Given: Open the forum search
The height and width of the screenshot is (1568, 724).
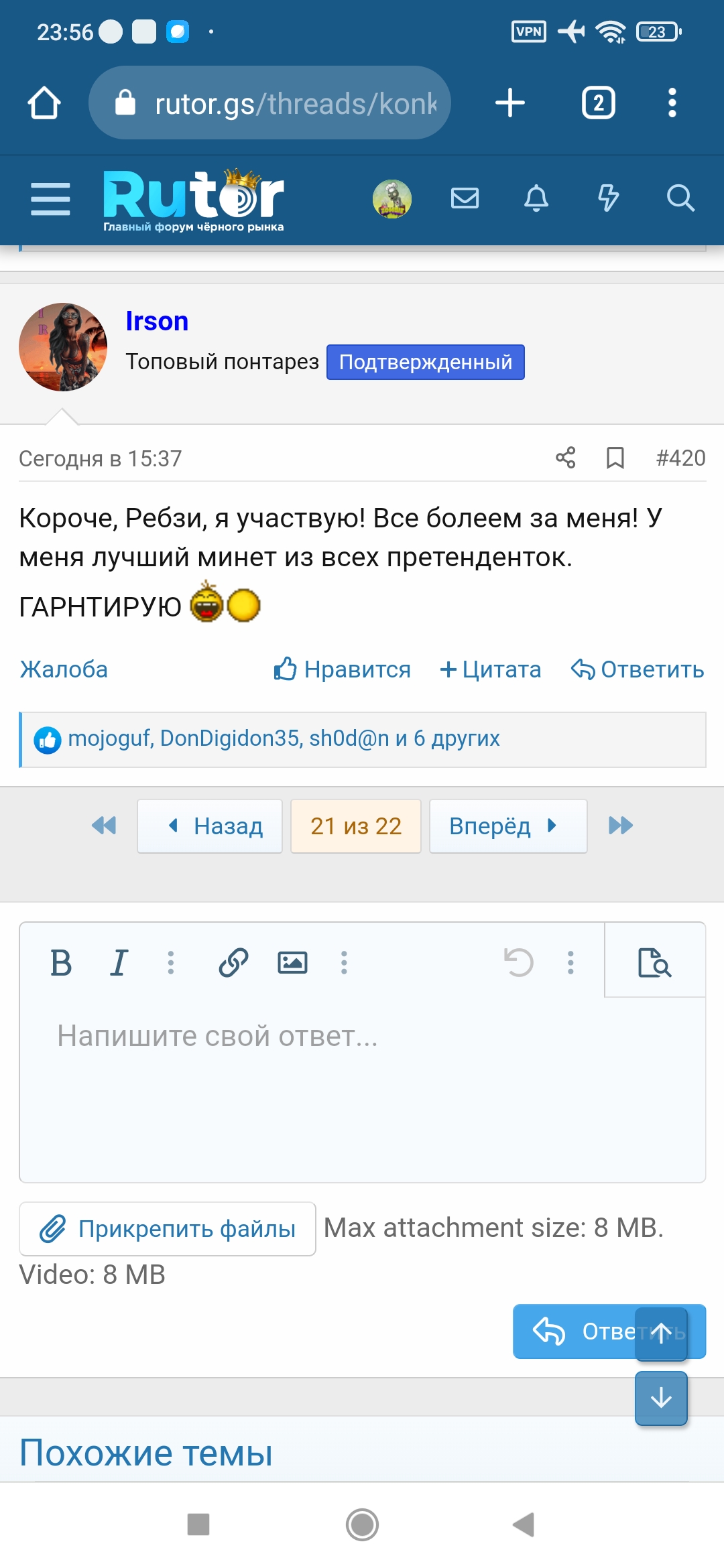Looking at the screenshot, I should point(680,198).
